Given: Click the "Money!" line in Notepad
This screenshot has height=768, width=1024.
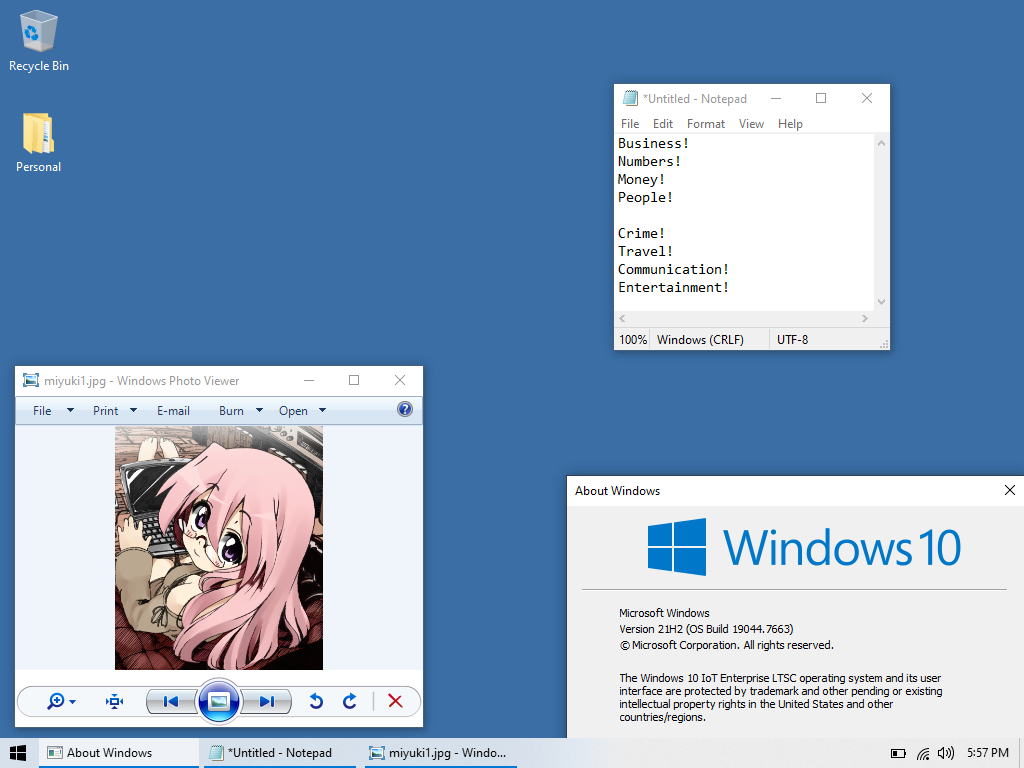Looking at the screenshot, I should pos(641,180).
